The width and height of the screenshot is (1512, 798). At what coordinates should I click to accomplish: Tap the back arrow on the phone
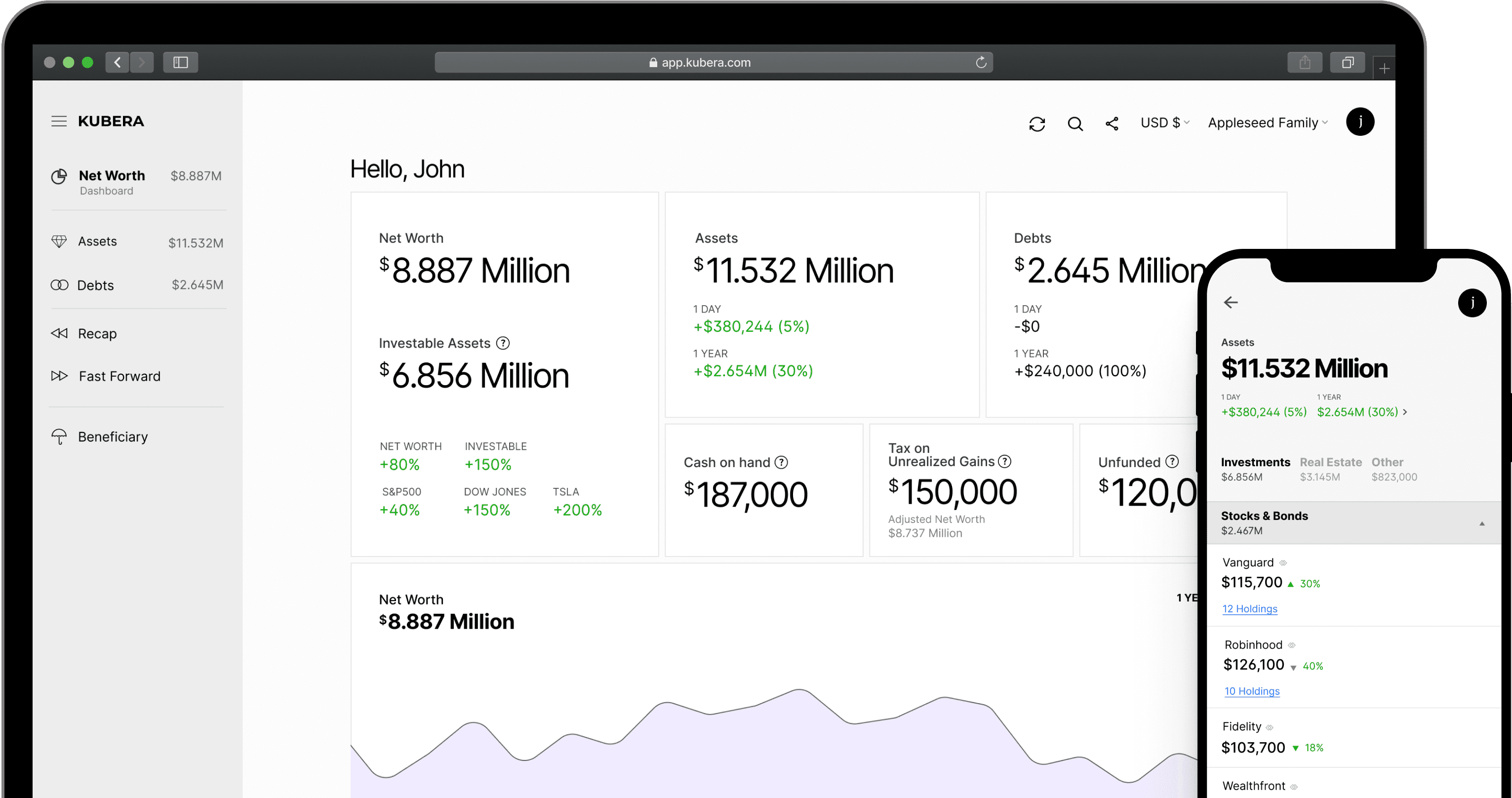pos(1231,303)
